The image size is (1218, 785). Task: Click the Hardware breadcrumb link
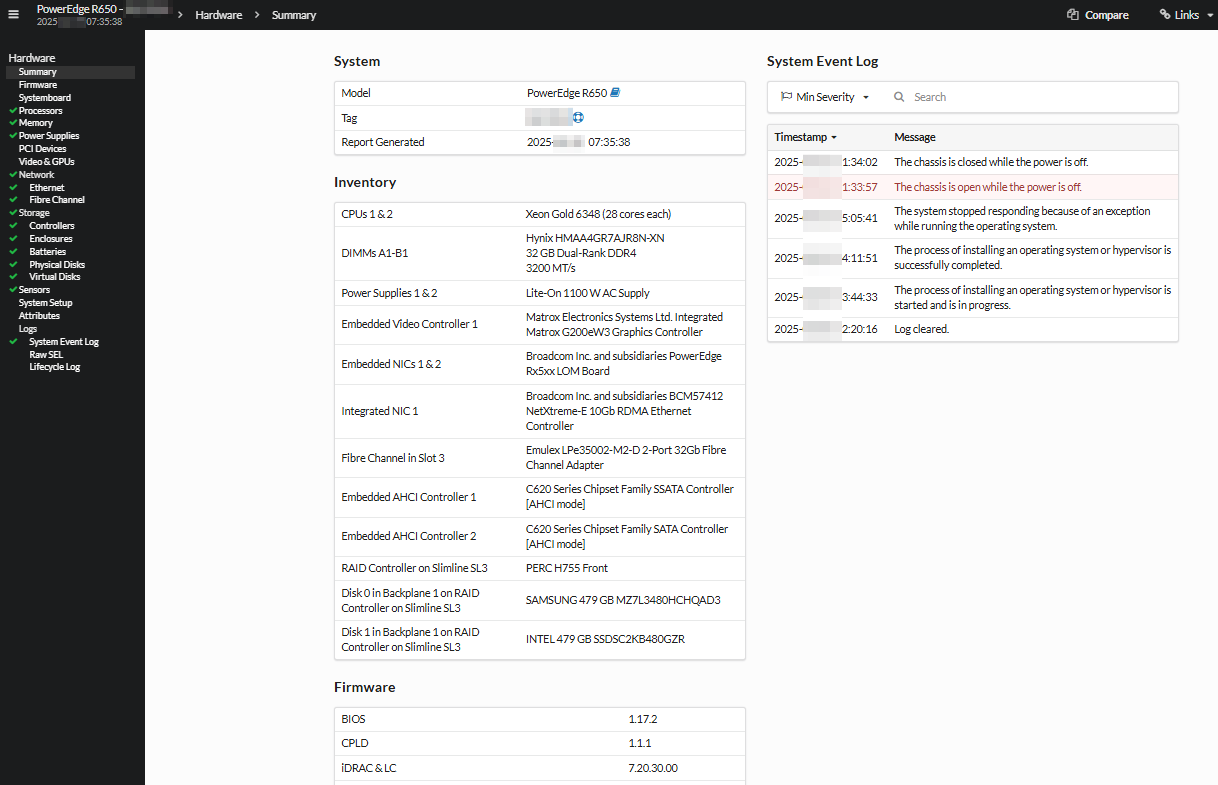pyautogui.click(x=218, y=15)
